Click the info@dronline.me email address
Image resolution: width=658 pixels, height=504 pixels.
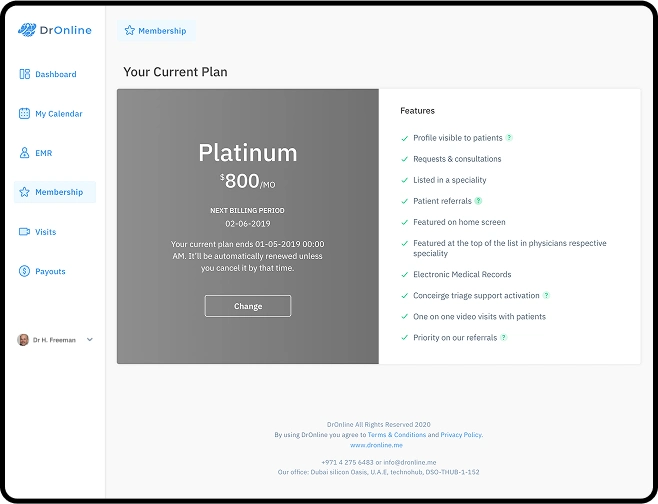click(410, 462)
